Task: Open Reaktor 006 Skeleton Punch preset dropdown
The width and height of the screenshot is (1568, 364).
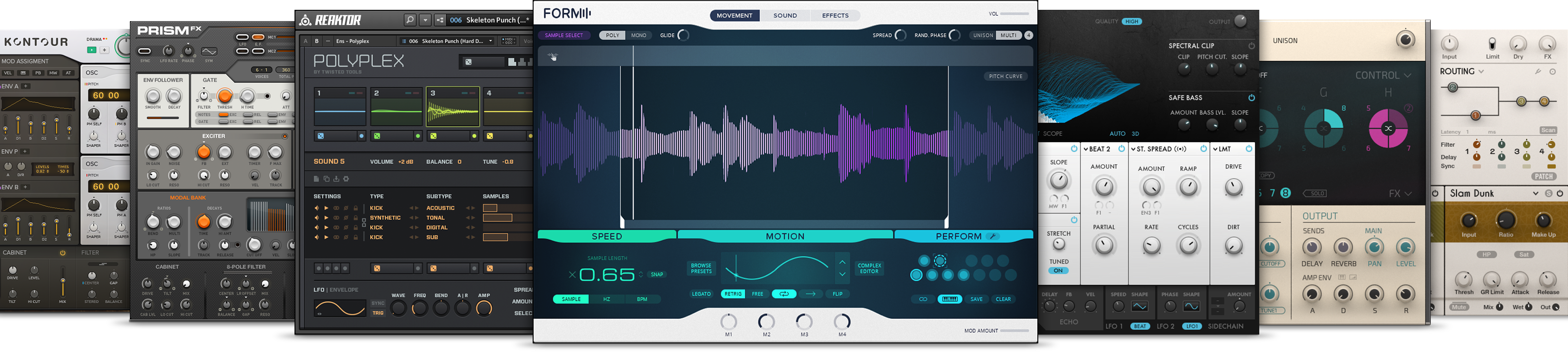Action: [x=447, y=41]
